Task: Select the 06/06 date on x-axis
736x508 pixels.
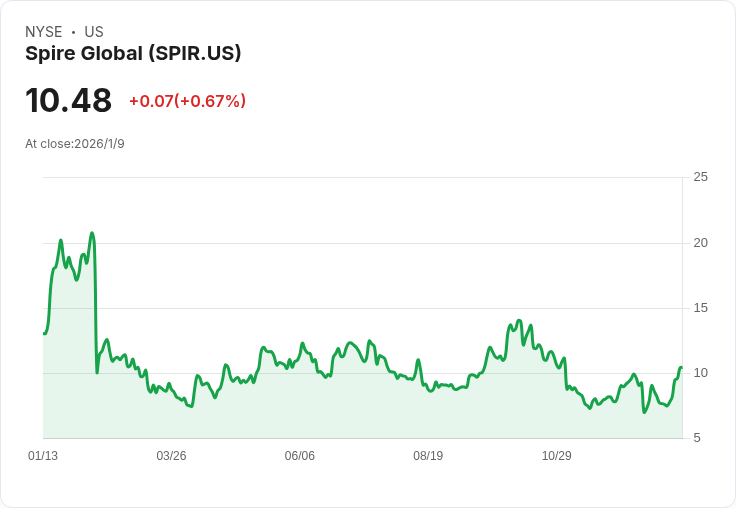Action: [x=299, y=456]
